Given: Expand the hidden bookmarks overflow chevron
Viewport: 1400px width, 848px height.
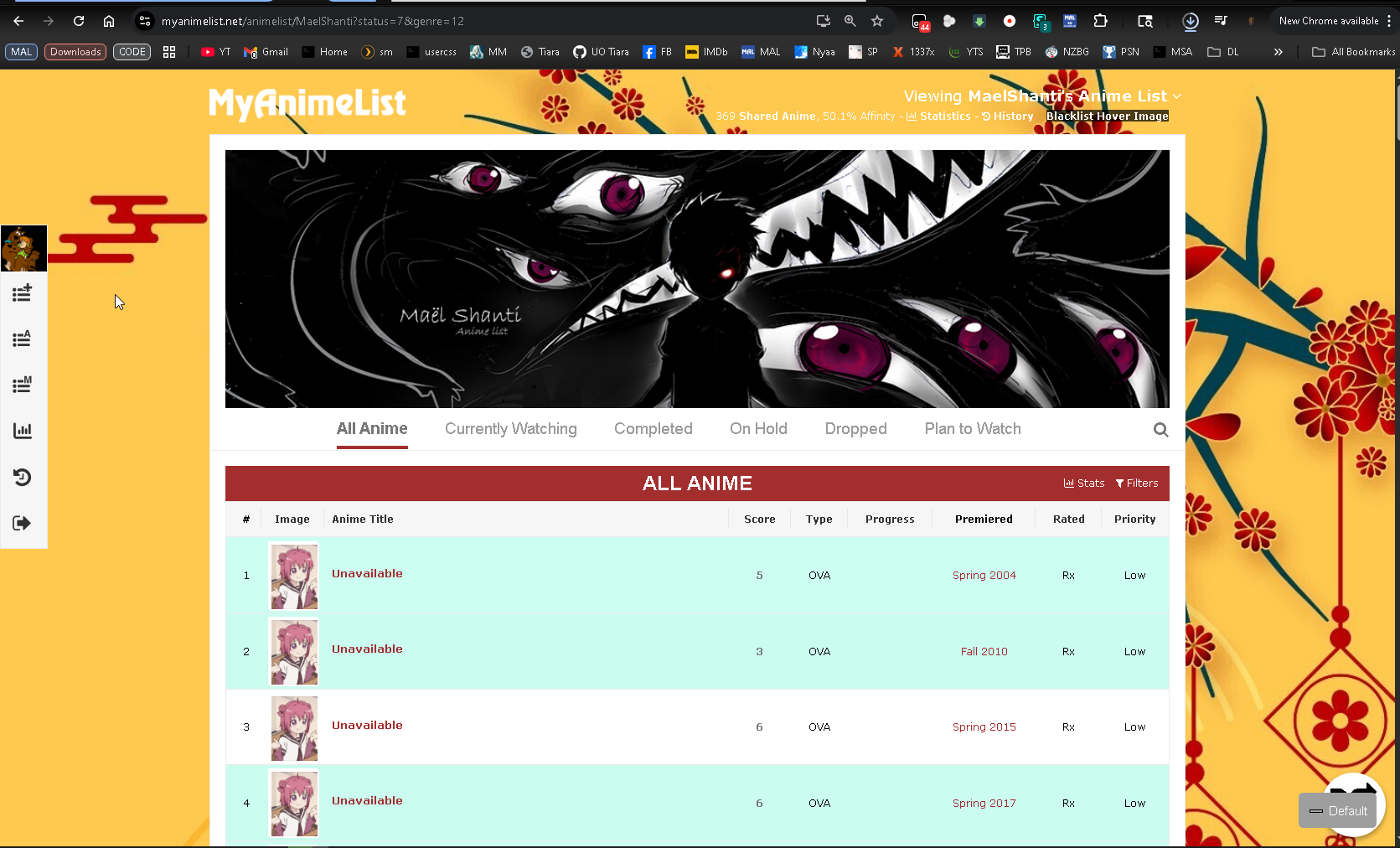Looking at the screenshot, I should pyautogui.click(x=1278, y=52).
